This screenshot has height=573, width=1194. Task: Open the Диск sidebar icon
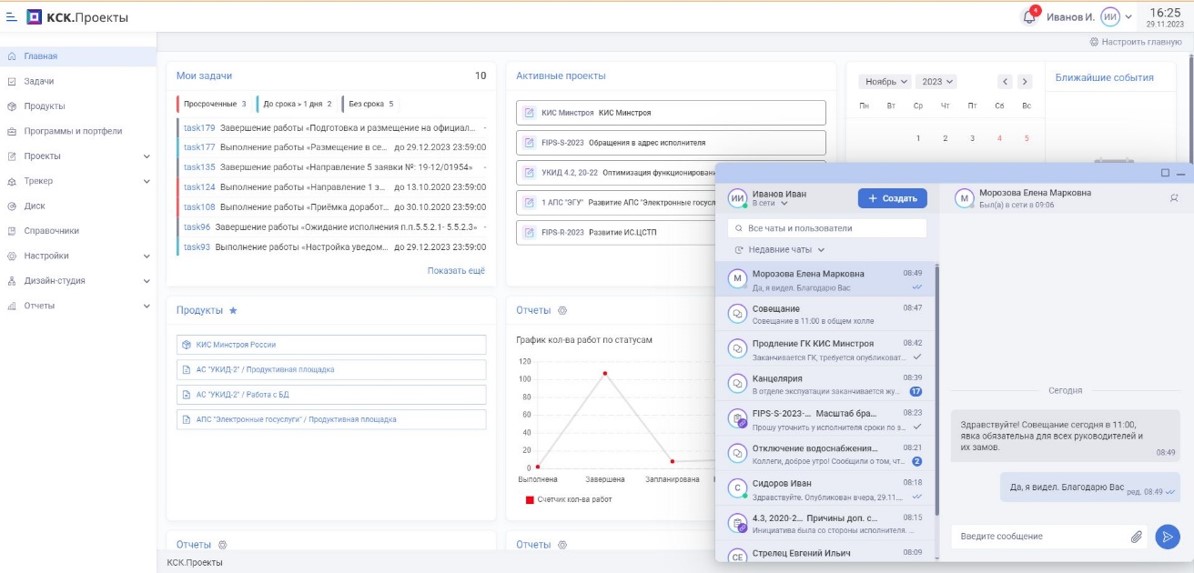pyautogui.click(x=11, y=206)
